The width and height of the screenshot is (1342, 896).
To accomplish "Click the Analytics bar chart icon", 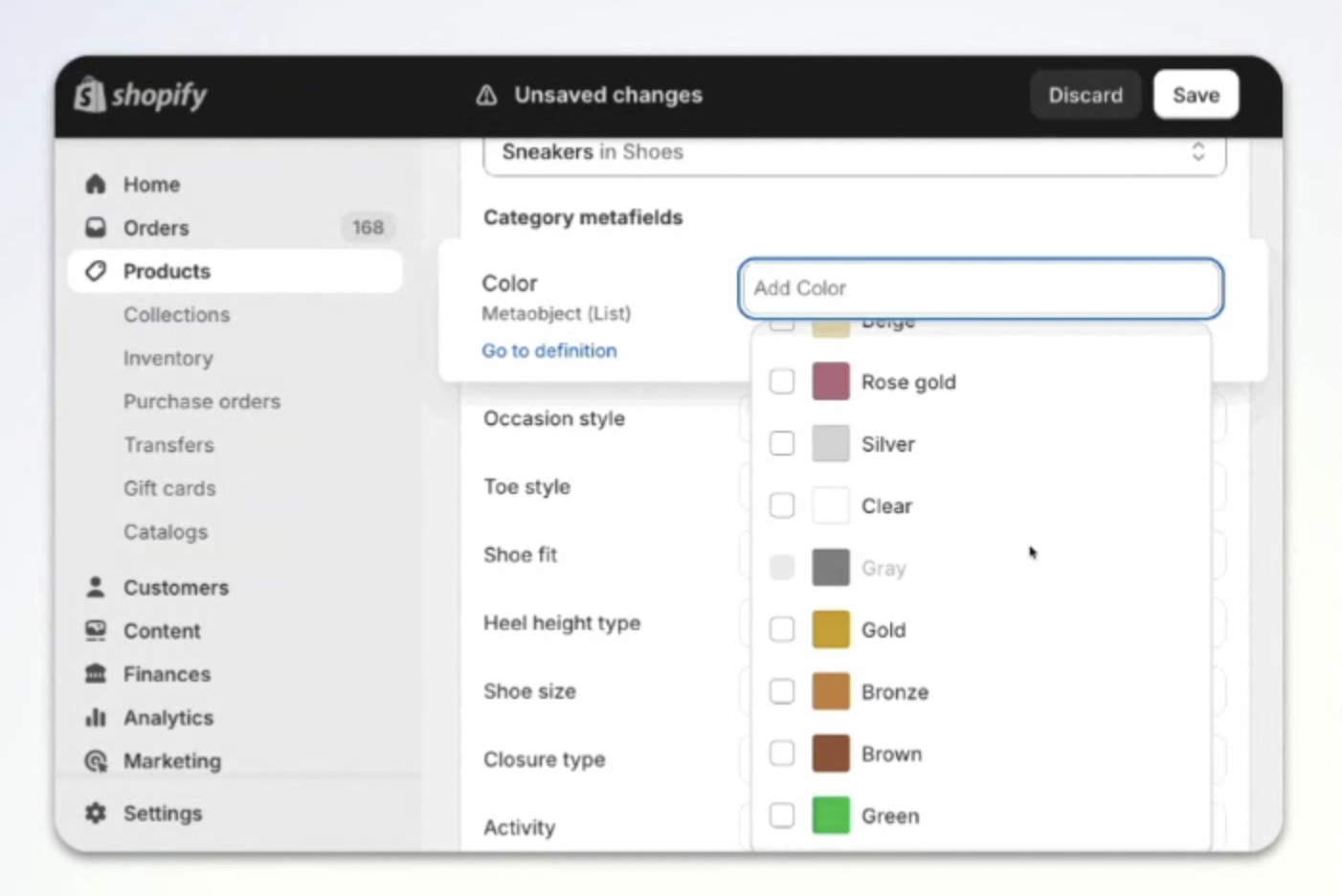I will point(96,717).
